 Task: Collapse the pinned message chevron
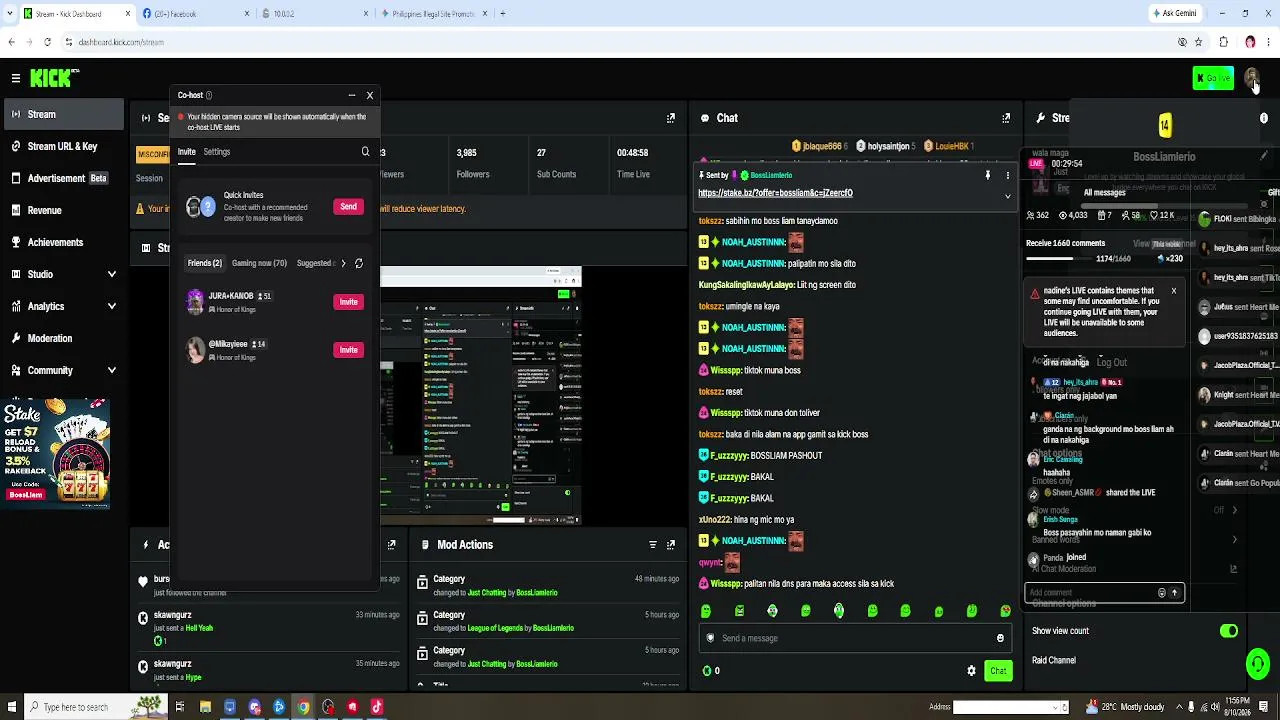(1007, 196)
